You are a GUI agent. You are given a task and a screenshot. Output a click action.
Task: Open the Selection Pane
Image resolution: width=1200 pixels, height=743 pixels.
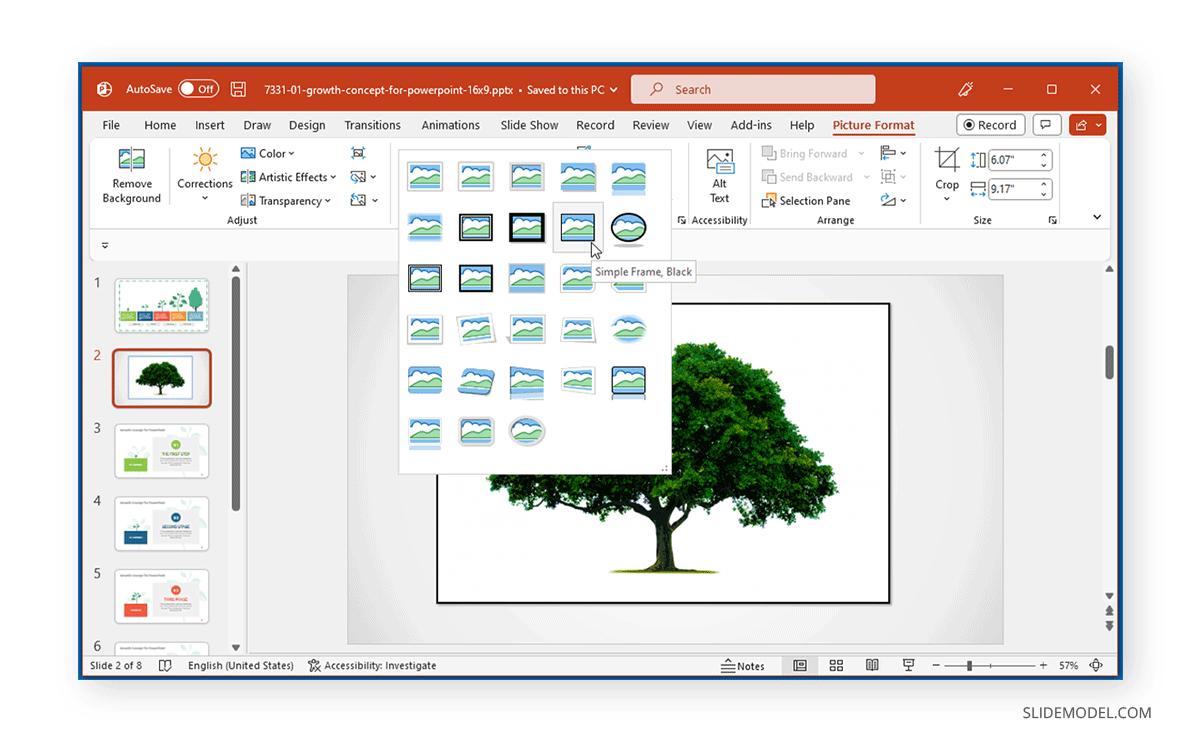(806, 200)
